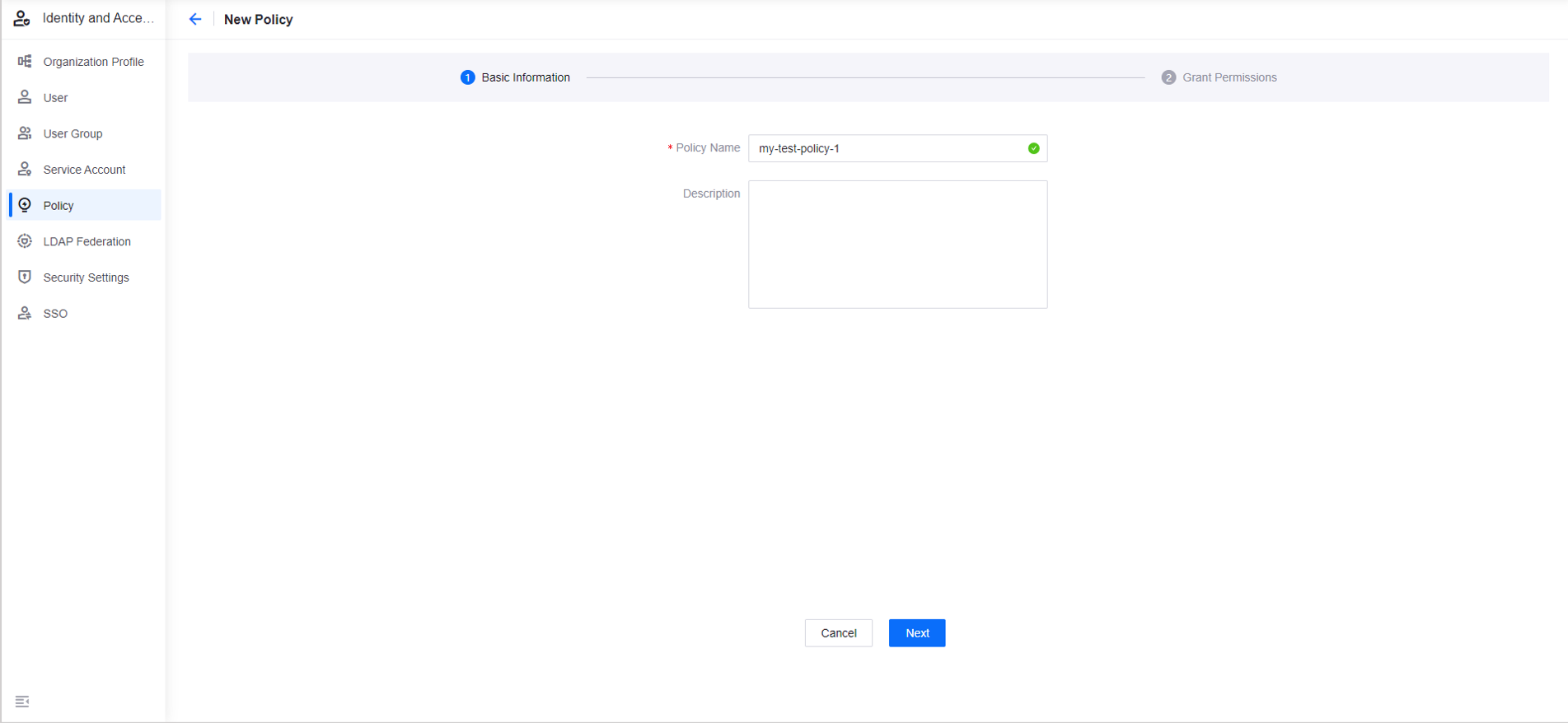Click the Service Account icon
Image resolution: width=1568 pixels, height=723 pixels.
25,170
